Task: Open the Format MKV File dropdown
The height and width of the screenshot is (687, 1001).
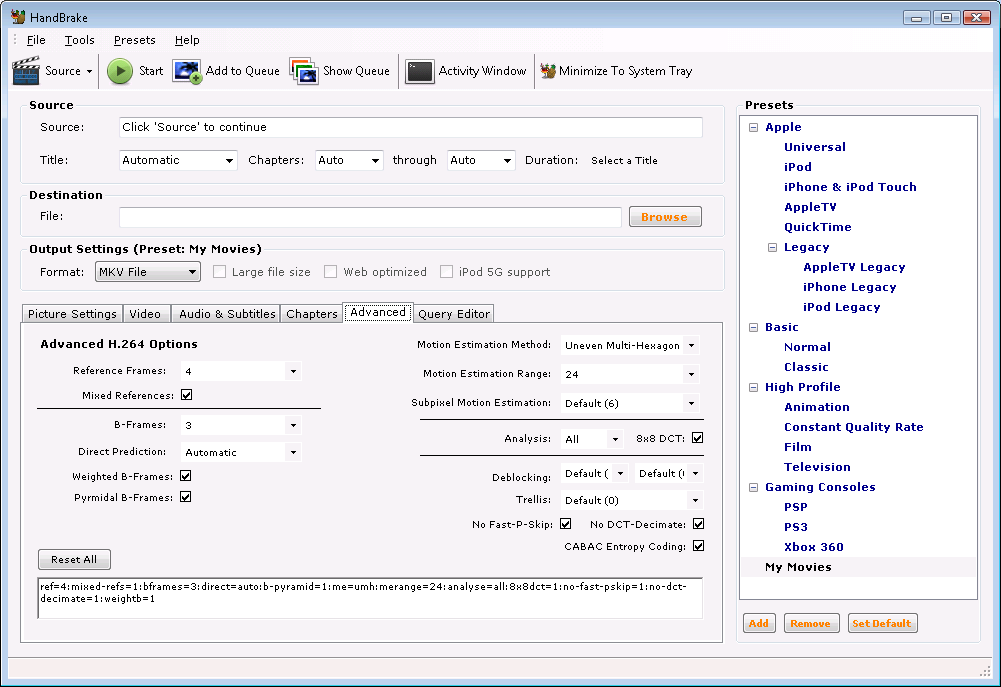Action: [147, 272]
